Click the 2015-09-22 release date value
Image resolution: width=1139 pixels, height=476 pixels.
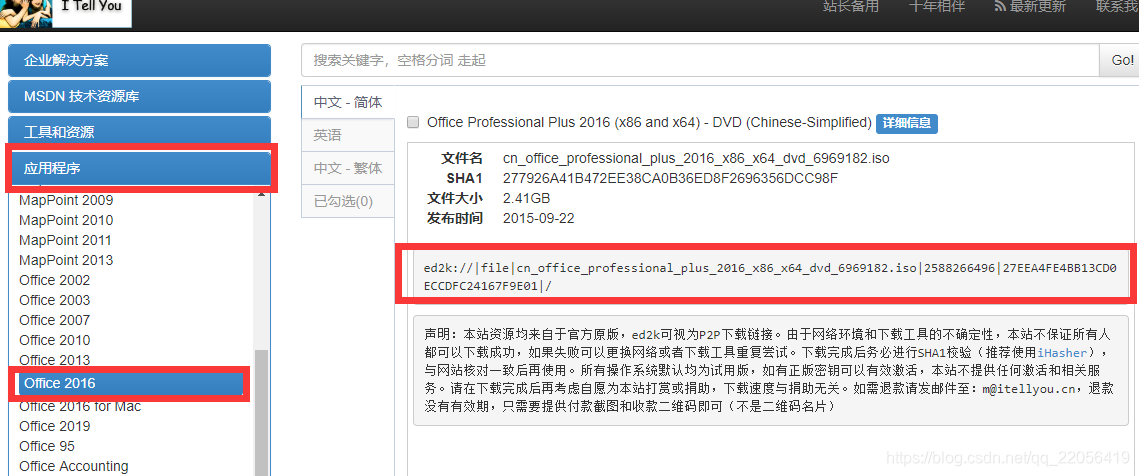pyautogui.click(x=538, y=218)
